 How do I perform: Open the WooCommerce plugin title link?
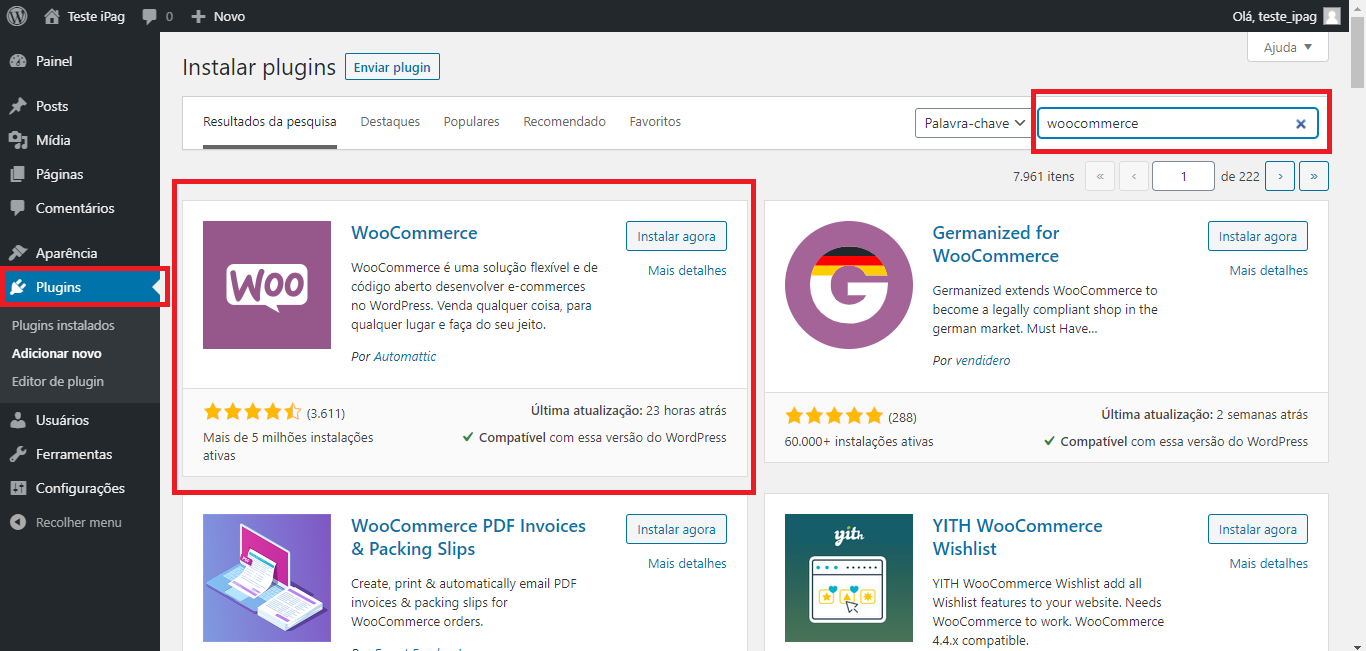[414, 233]
